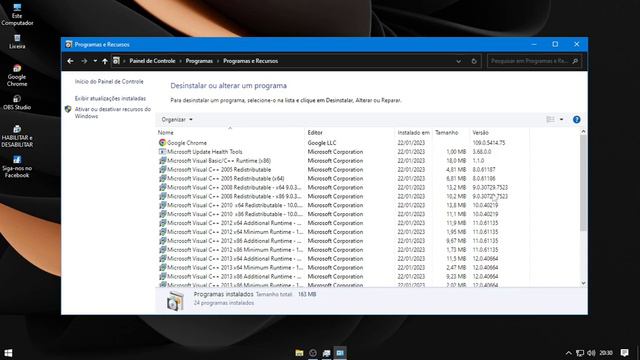Open the Organizar dropdown menu

[x=177, y=120]
